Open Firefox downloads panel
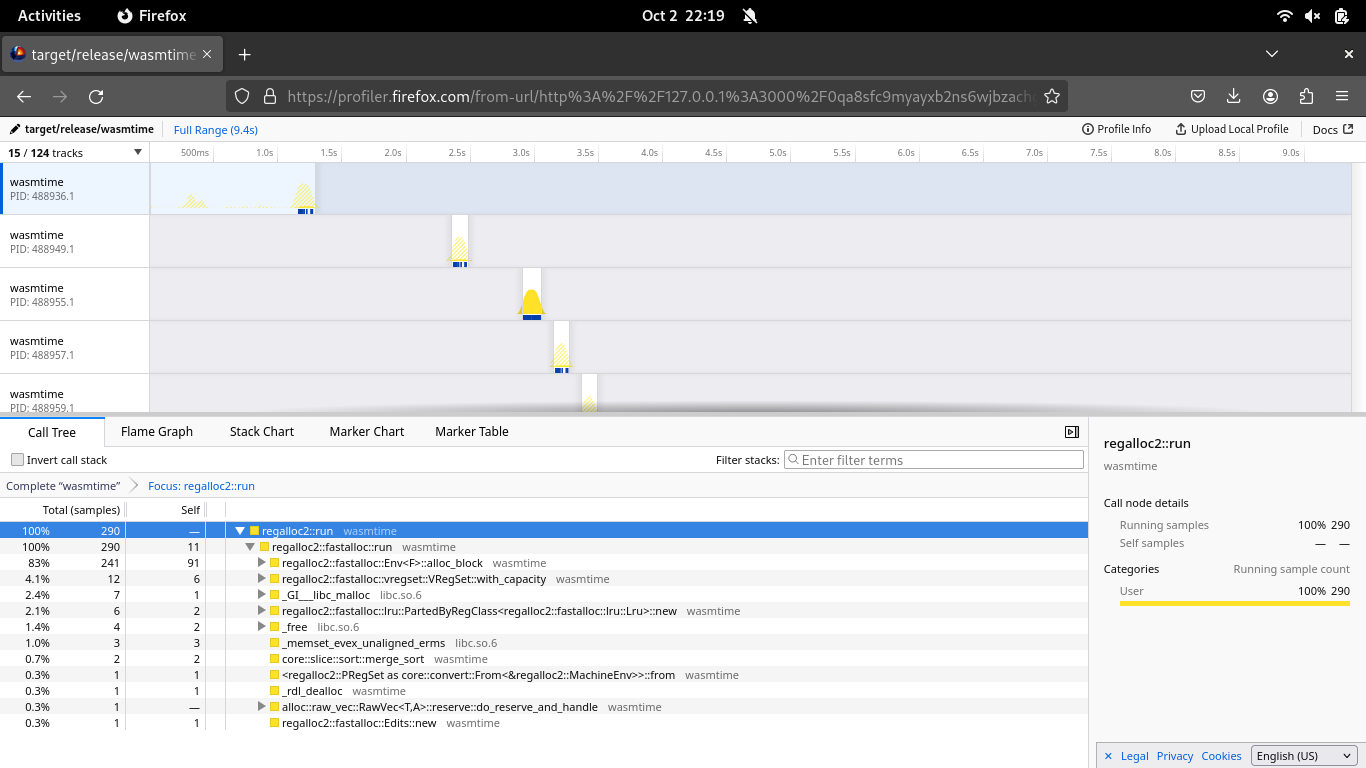The height and width of the screenshot is (768, 1366). coord(1234,96)
